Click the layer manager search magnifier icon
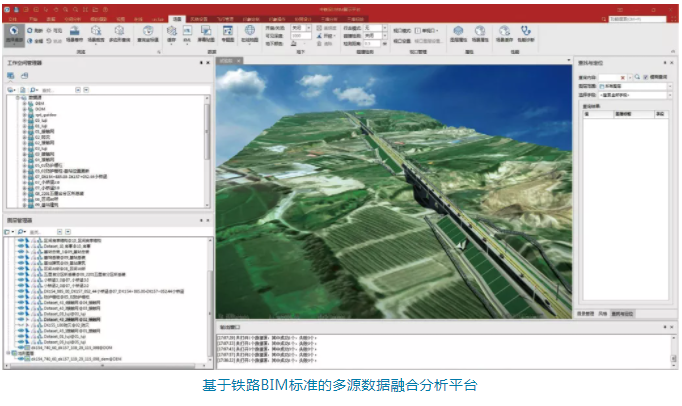Screen dimensions: 682x406 point(21,232)
